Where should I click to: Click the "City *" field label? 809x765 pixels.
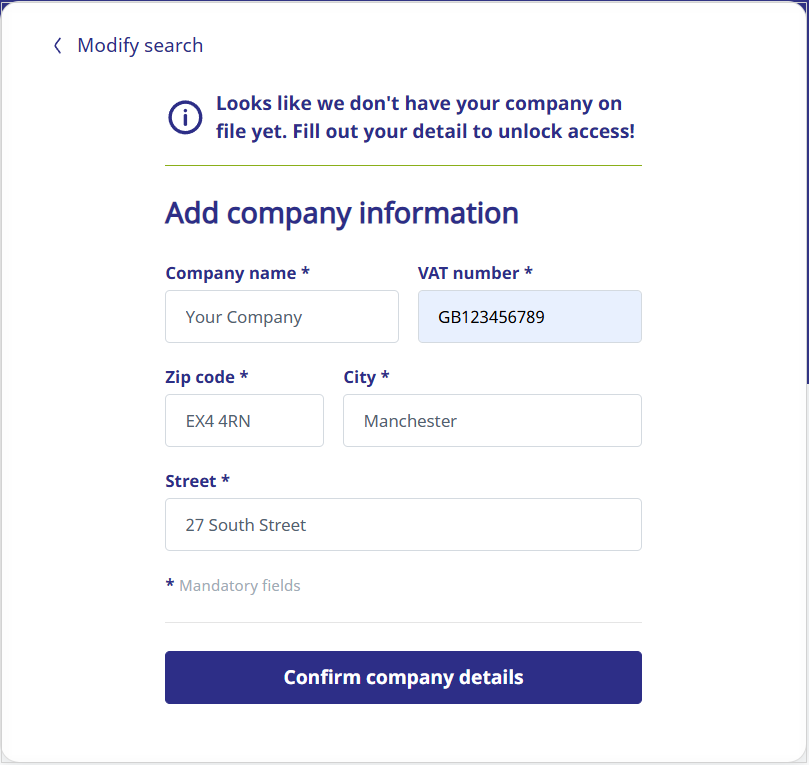coord(366,377)
